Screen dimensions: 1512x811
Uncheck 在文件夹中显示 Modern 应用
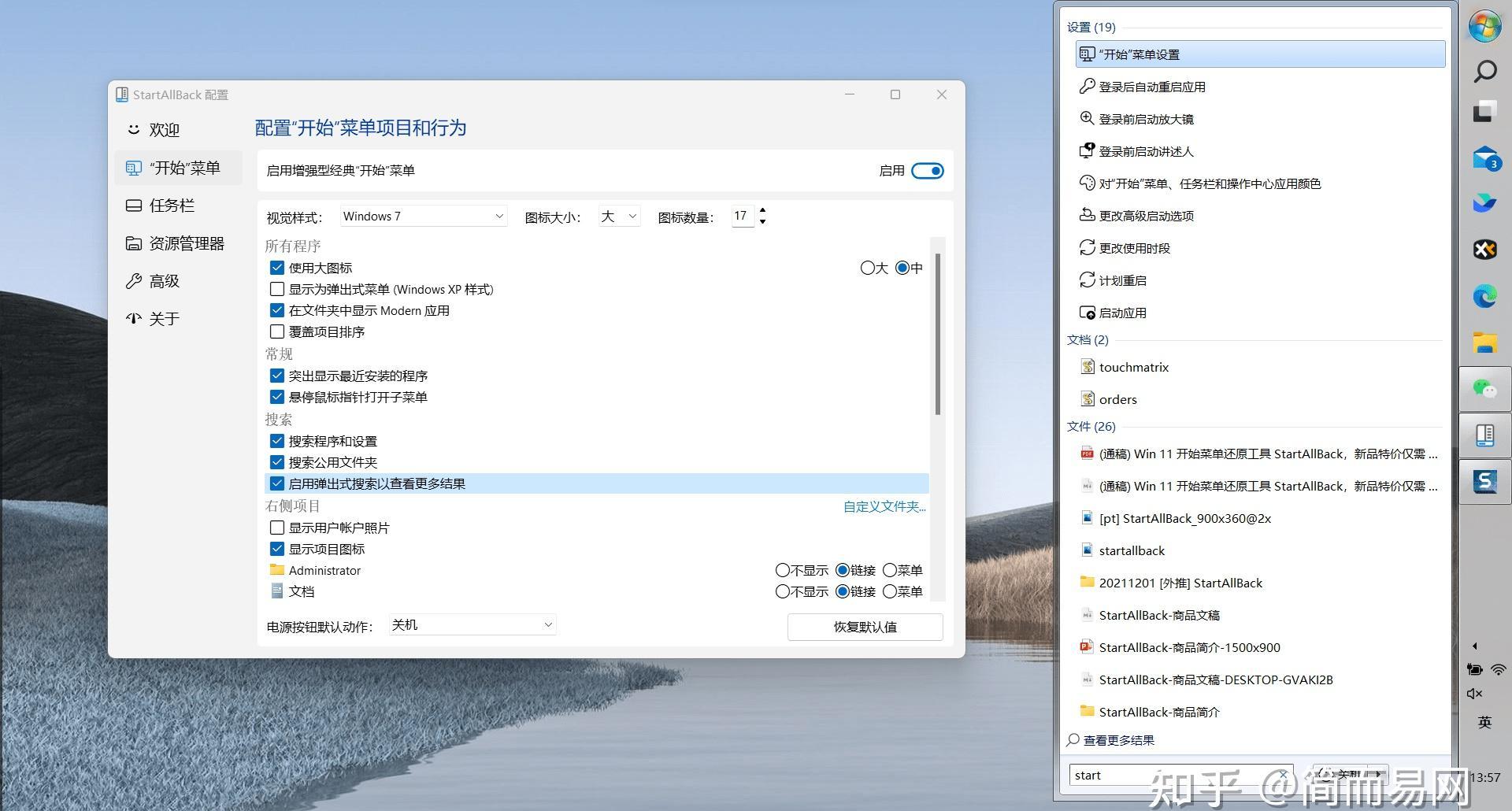pos(277,310)
